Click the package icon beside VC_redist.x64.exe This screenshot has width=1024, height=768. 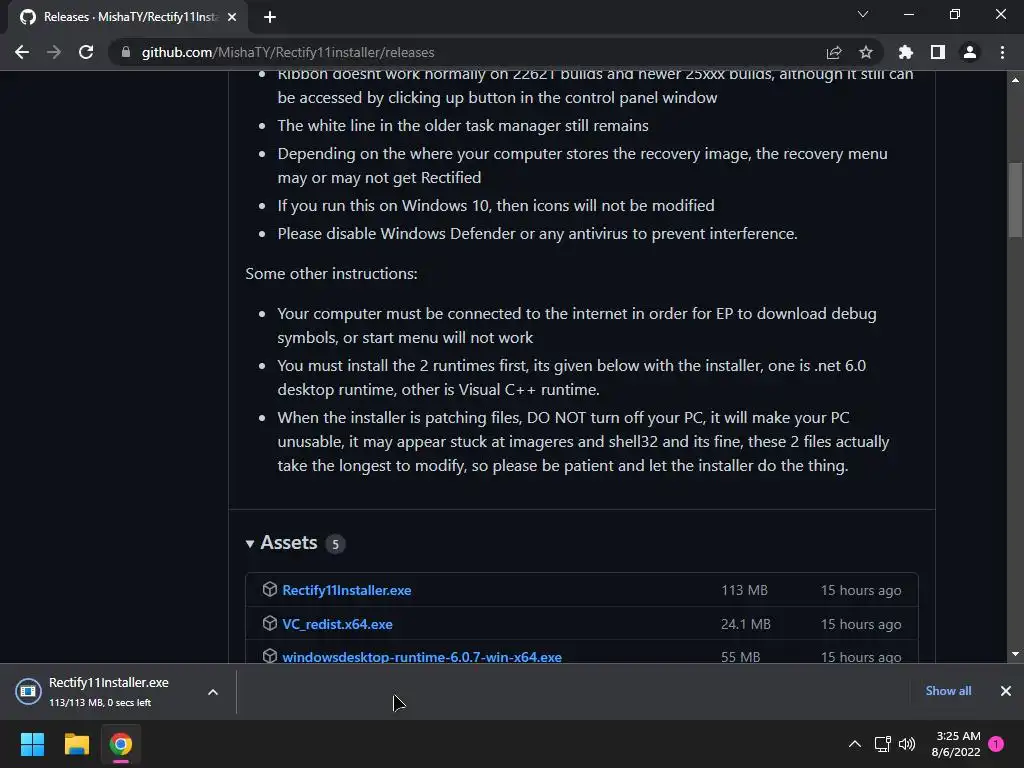270,623
